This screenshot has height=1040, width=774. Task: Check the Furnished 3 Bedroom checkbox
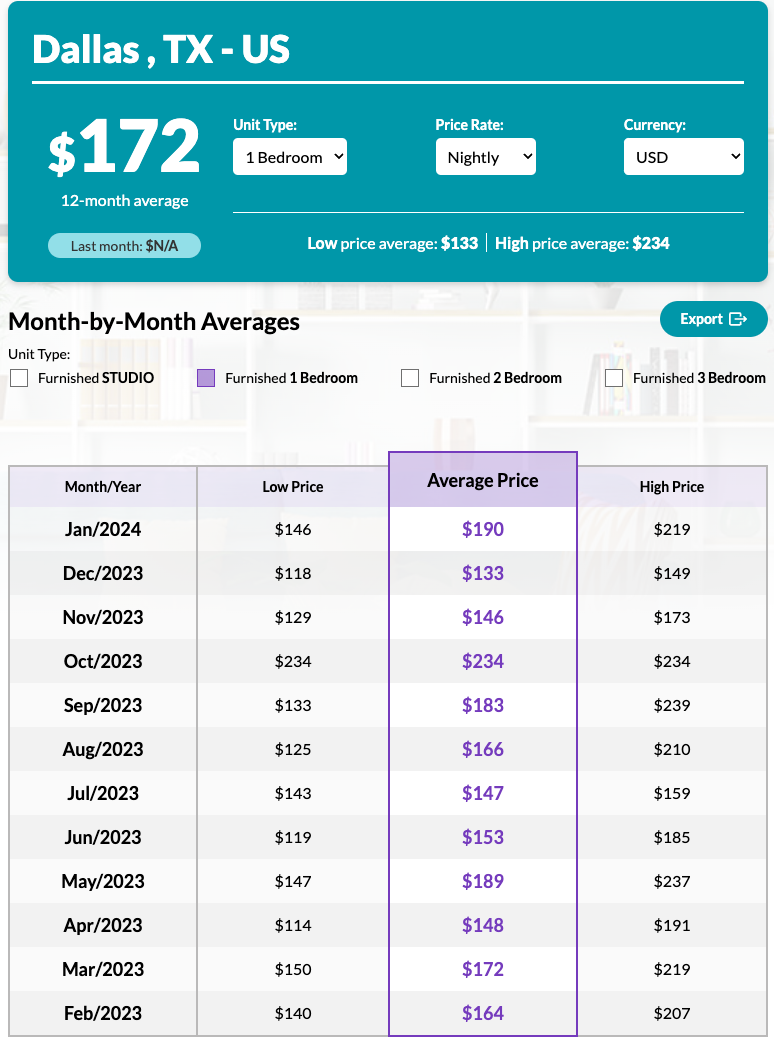click(614, 378)
